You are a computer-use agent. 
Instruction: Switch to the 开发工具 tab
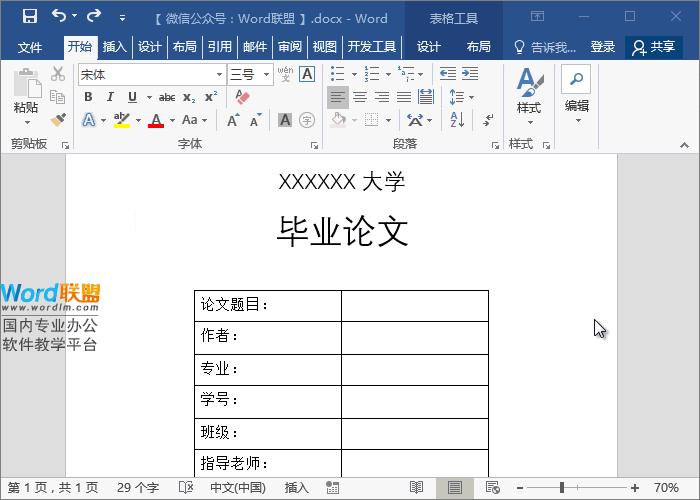372,47
